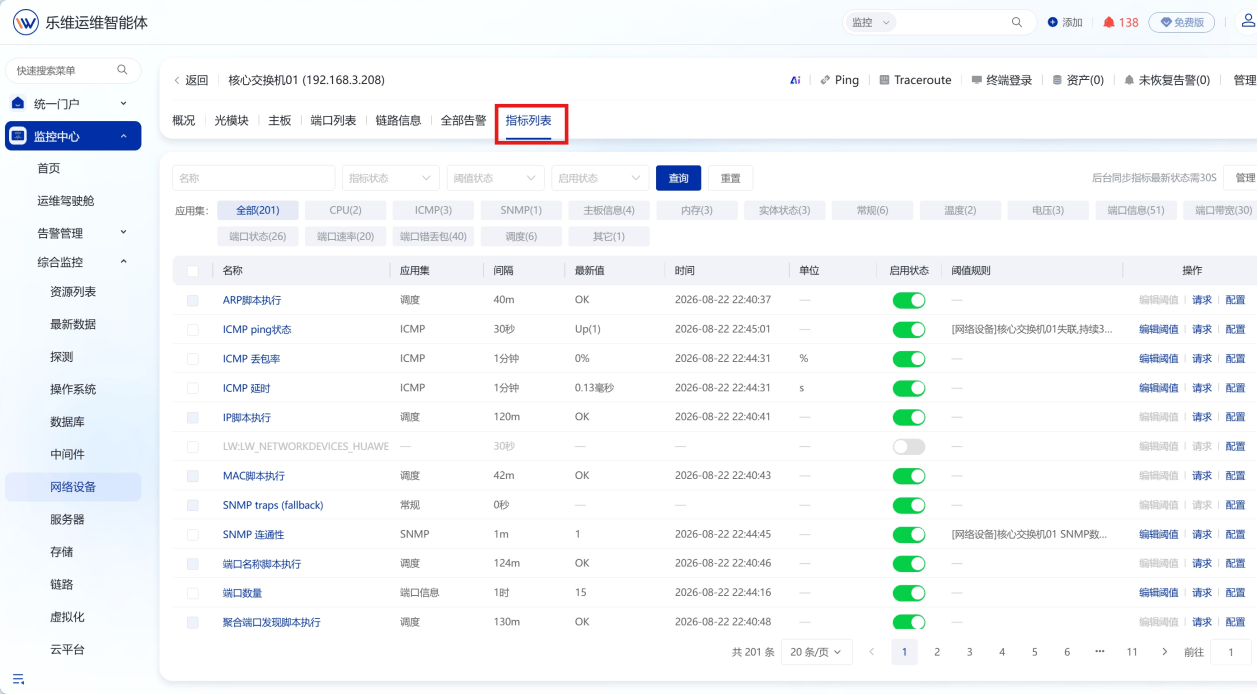
Task: Open the 20 条/页 page size dropdown
Action: 817,652
